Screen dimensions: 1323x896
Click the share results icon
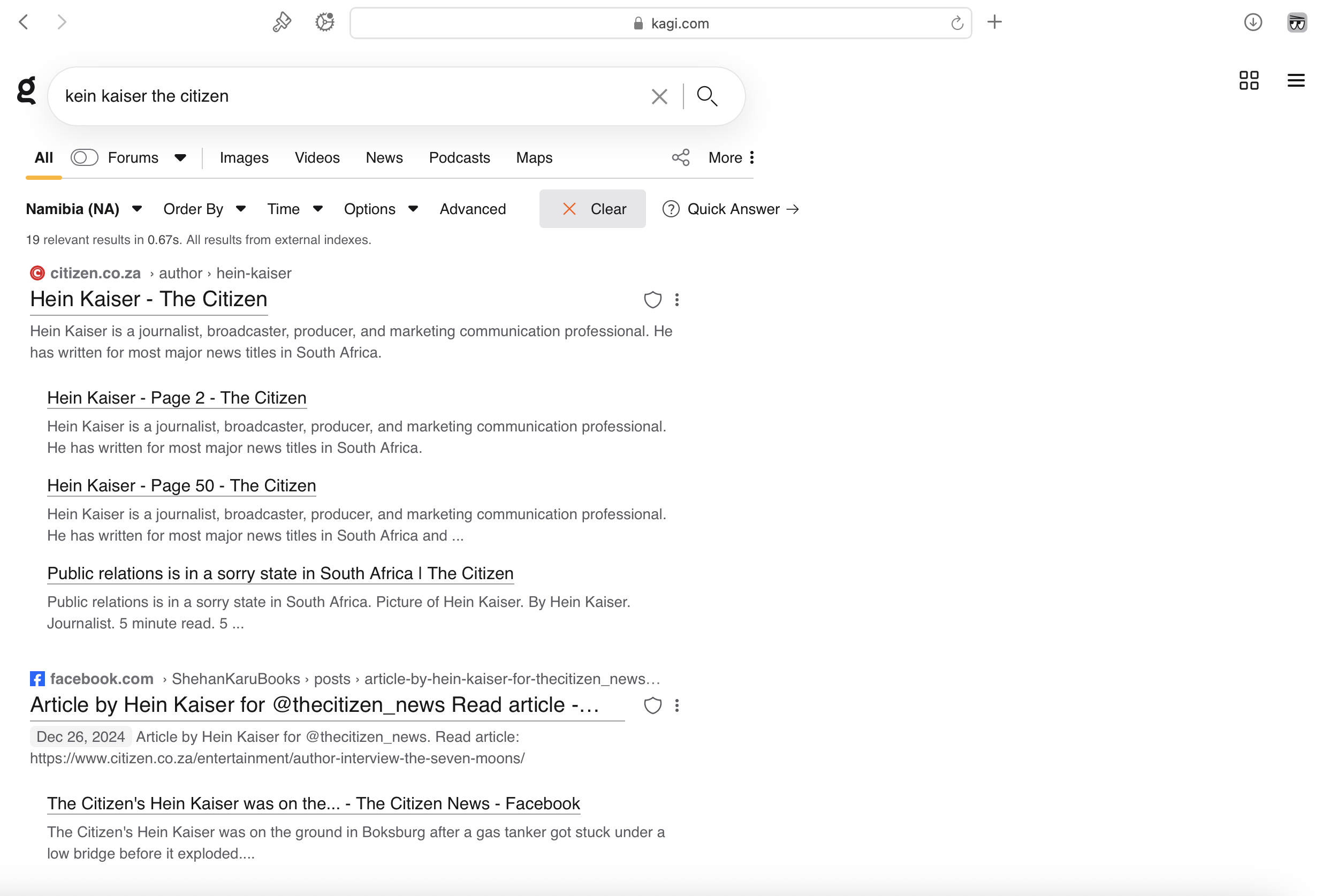[x=680, y=158]
